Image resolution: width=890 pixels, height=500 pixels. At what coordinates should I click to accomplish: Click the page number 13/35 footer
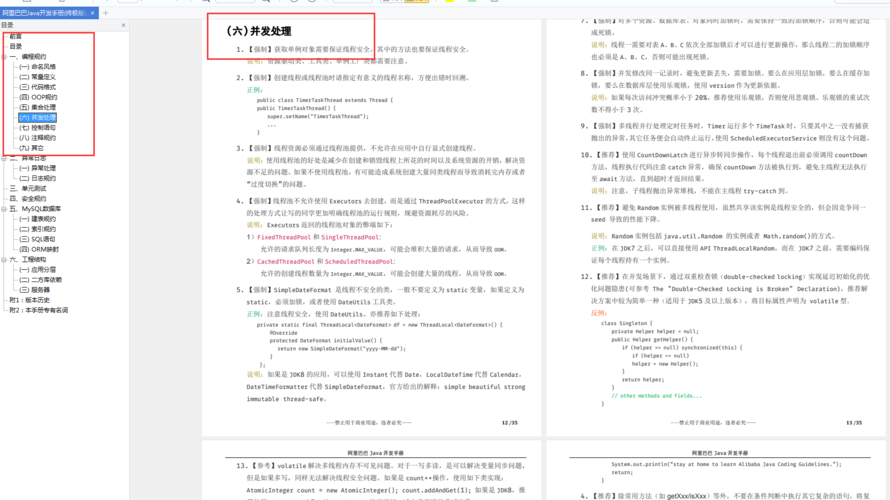854,423
